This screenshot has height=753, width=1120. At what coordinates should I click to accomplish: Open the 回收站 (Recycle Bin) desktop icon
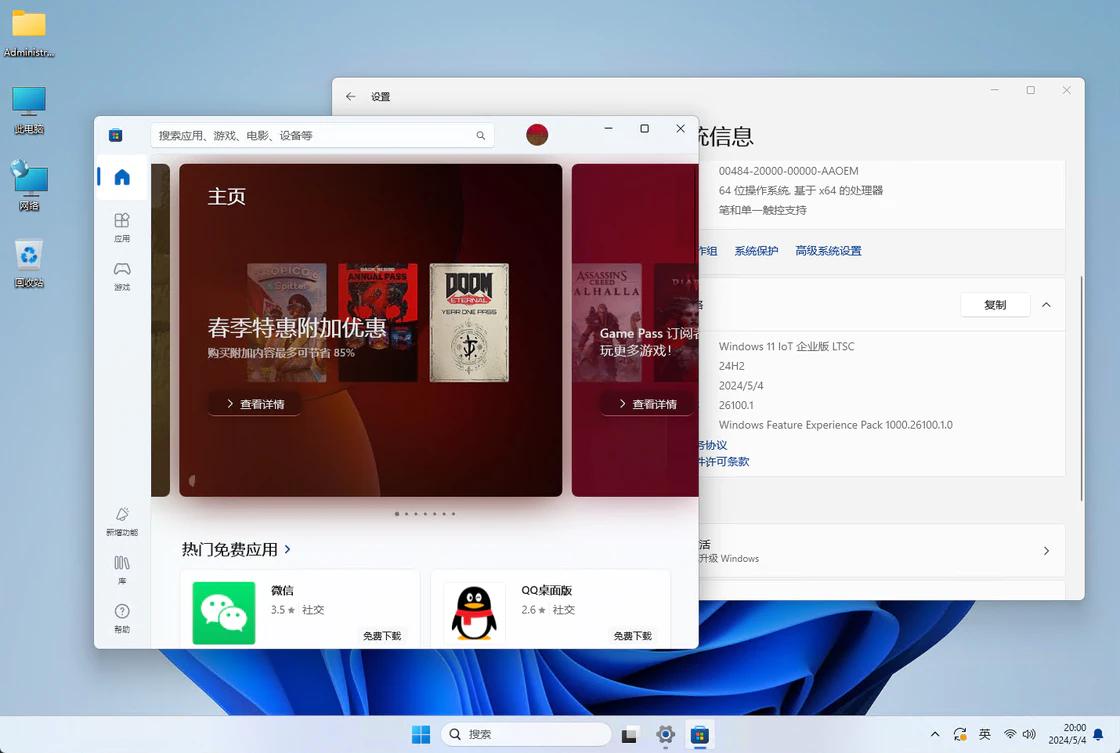29,256
